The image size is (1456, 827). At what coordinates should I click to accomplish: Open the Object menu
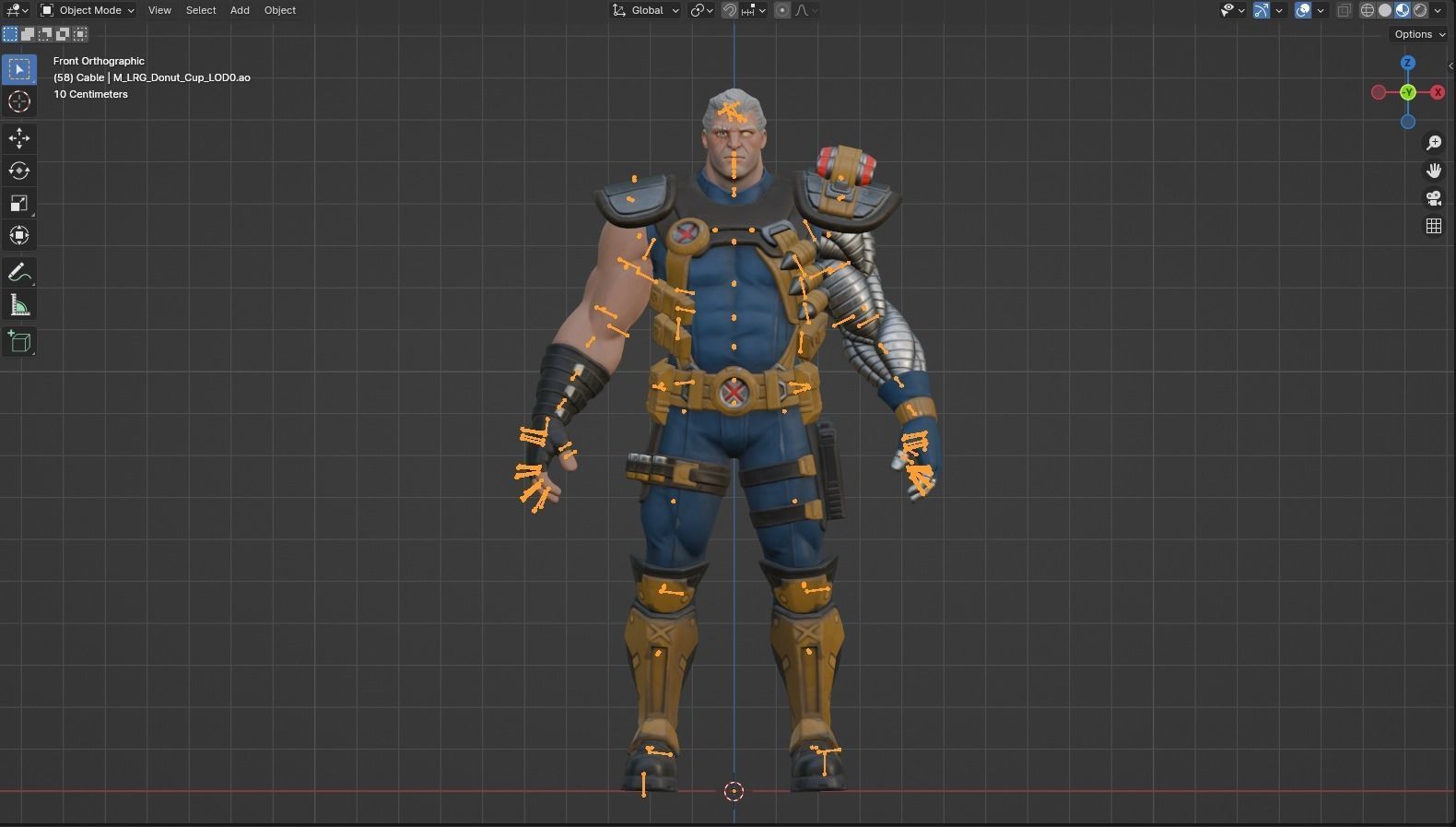click(x=280, y=10)
